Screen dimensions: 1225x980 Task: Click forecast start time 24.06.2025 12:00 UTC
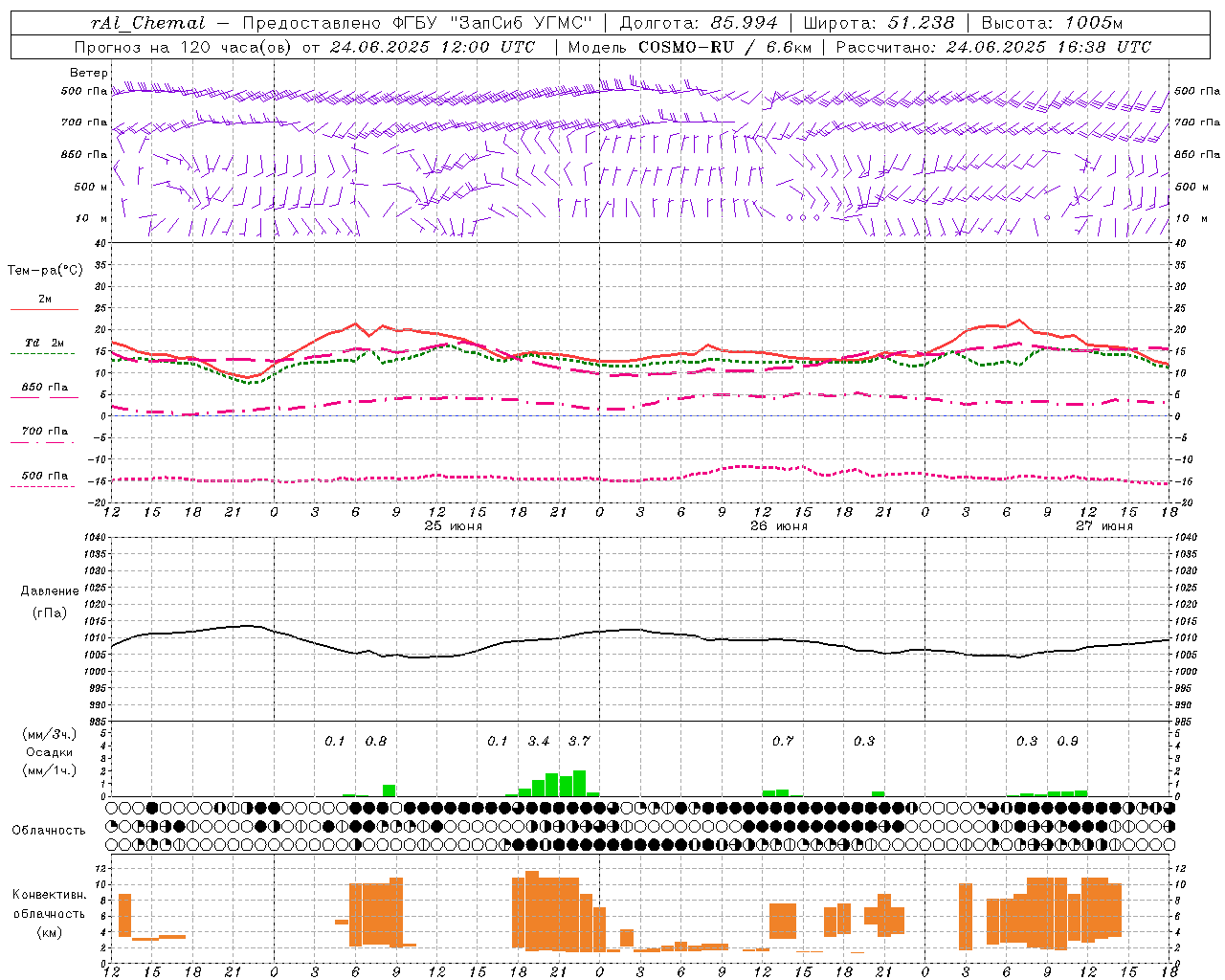pos(433,47)
